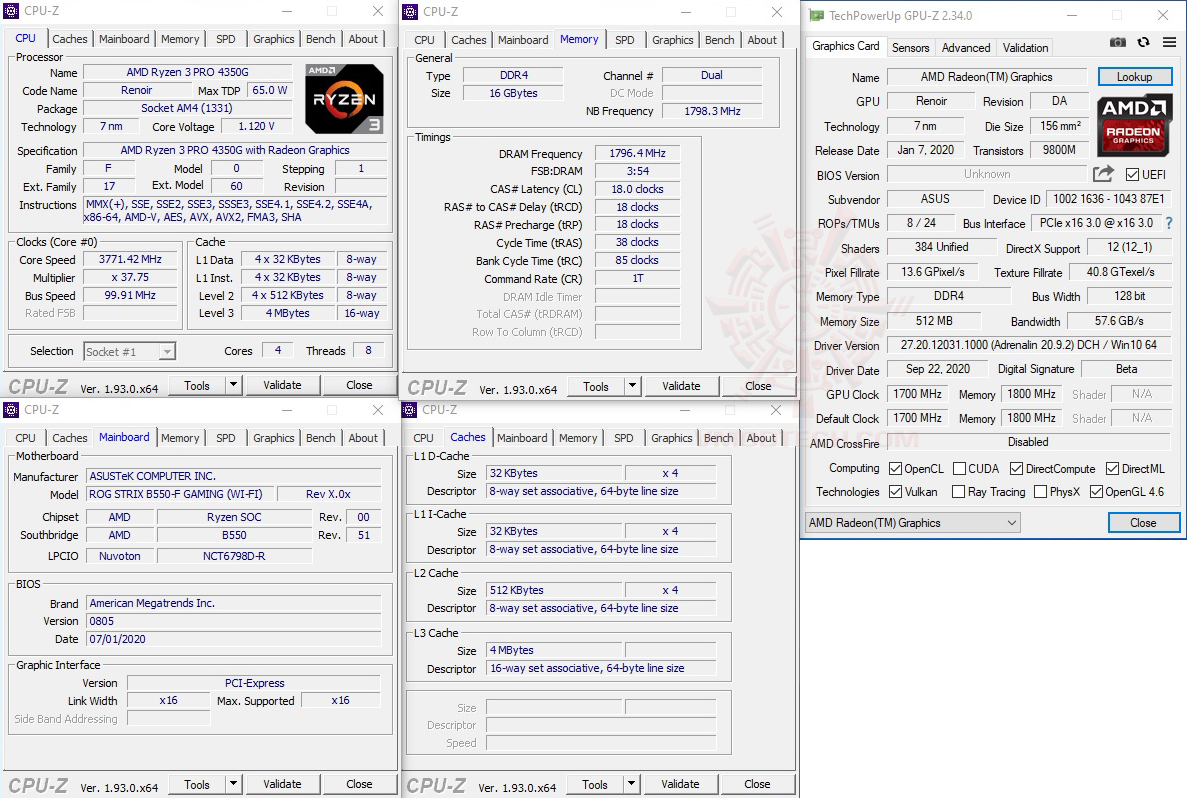Click Validate in the Caches window
The height and width of the screenshot is (798, 1187).
click(x=680, y=784)
